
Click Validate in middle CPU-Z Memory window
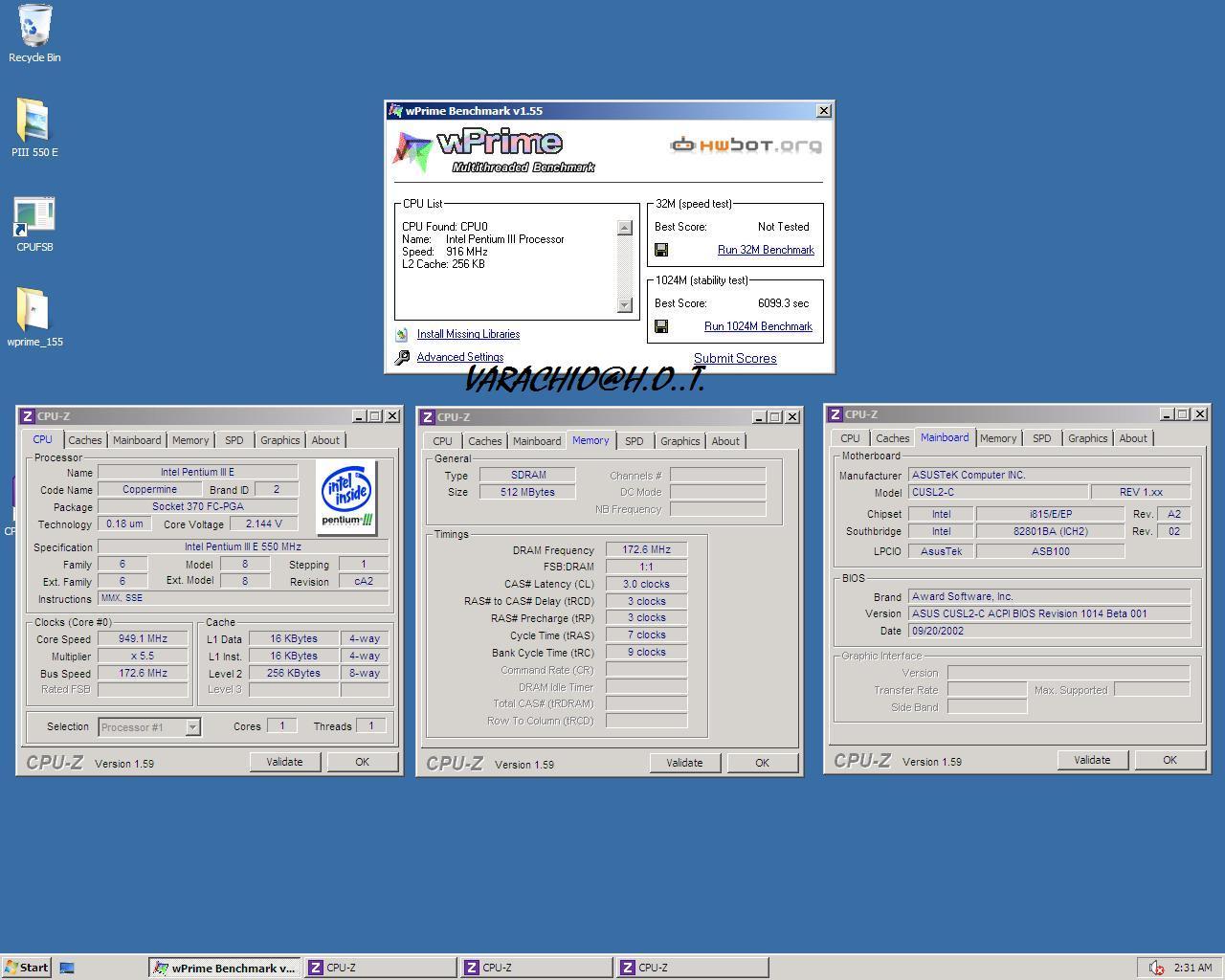point(684,763)
